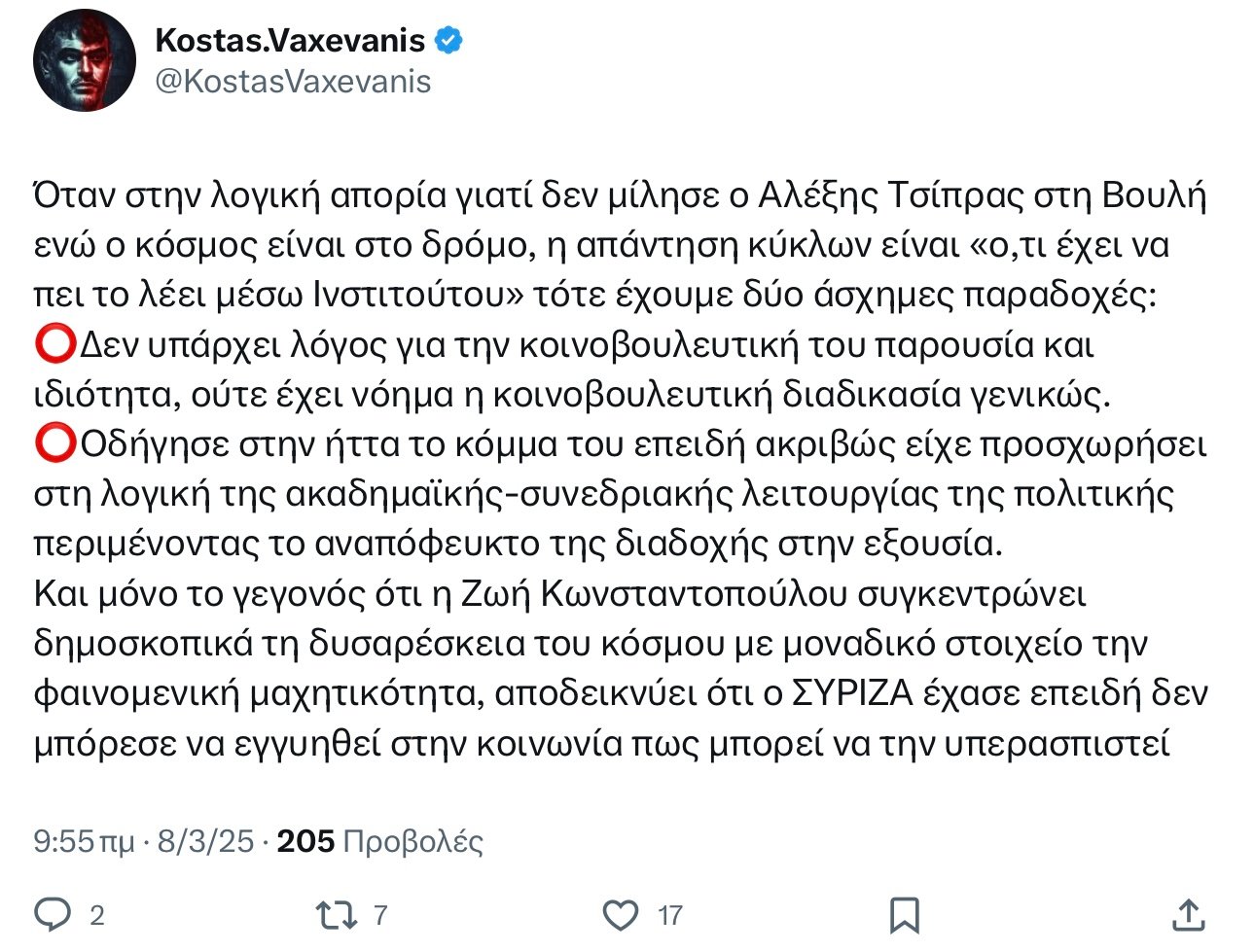This screenshot has height=952, width=1254.
Task: Open the Kostas.Vaxevanis display name
Action: tap(290, 41)
